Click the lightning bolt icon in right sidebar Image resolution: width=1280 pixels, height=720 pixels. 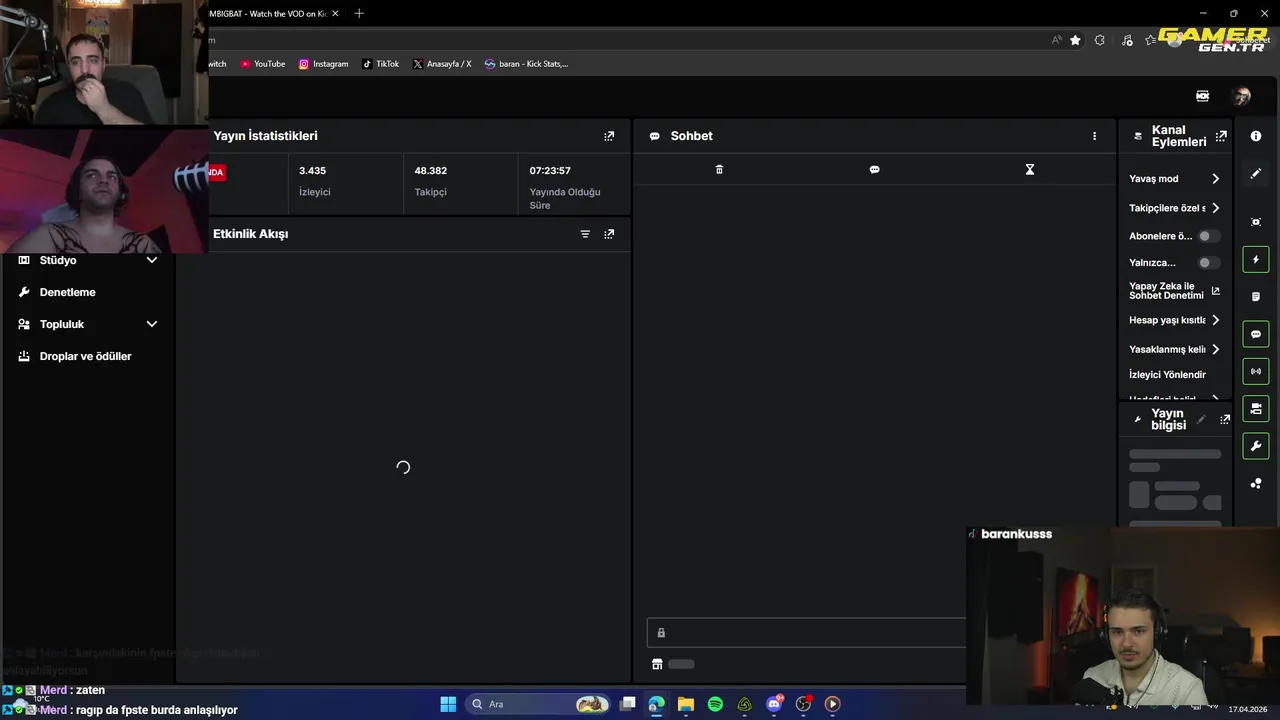(x=1256, y=260)
